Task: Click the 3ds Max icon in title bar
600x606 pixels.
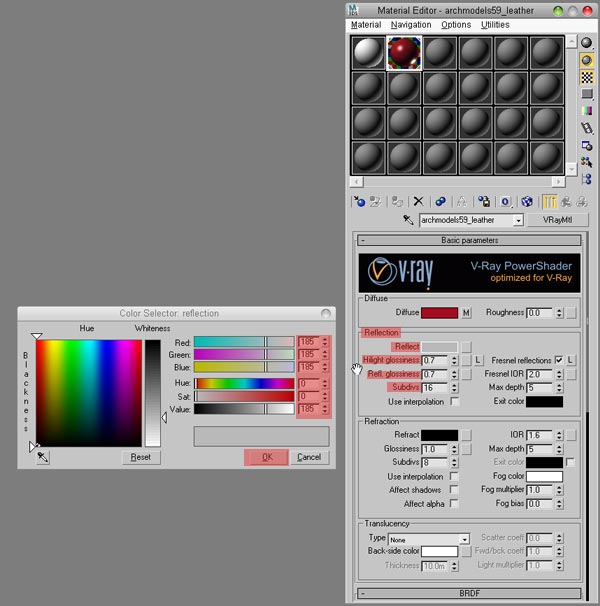Action: pos(353,10)
